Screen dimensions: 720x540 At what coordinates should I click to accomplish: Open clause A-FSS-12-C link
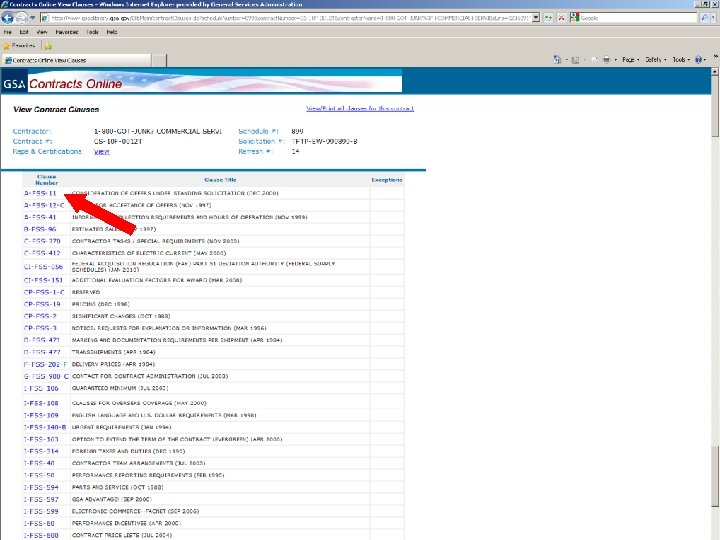click(44, 205)
